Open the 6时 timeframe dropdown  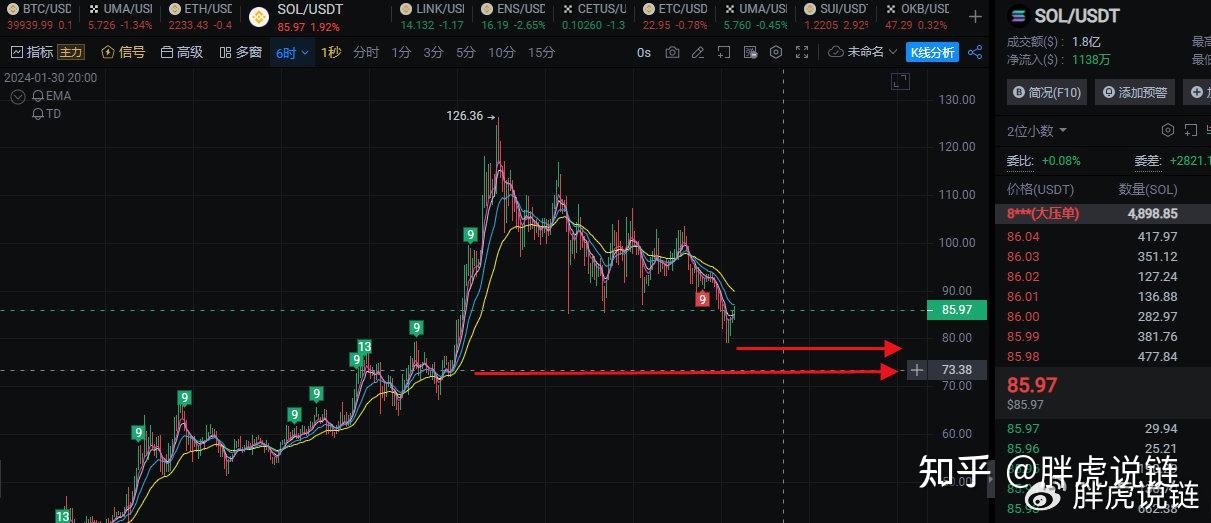pyautogui.click(x=293, y=52)
